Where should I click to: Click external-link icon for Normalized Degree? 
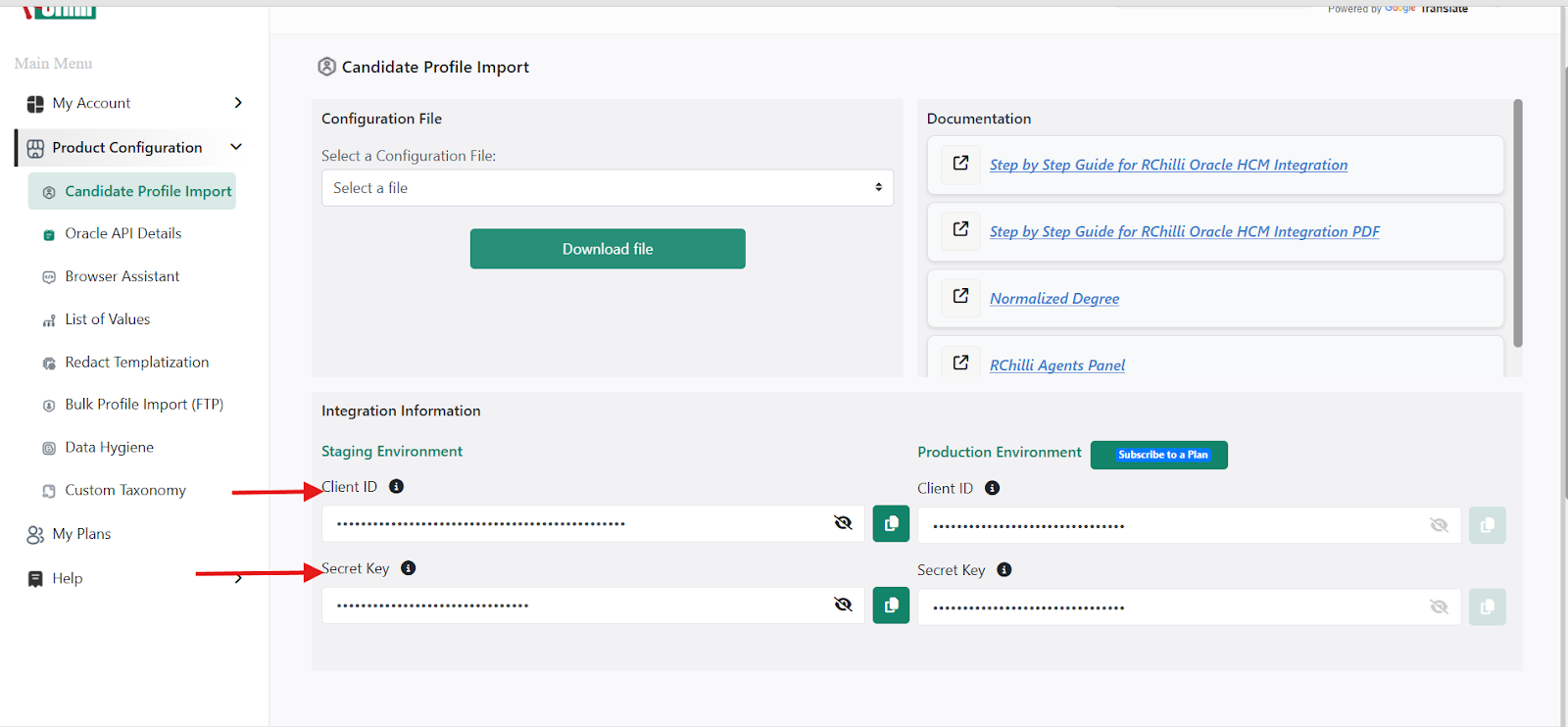tap(960, 297)
